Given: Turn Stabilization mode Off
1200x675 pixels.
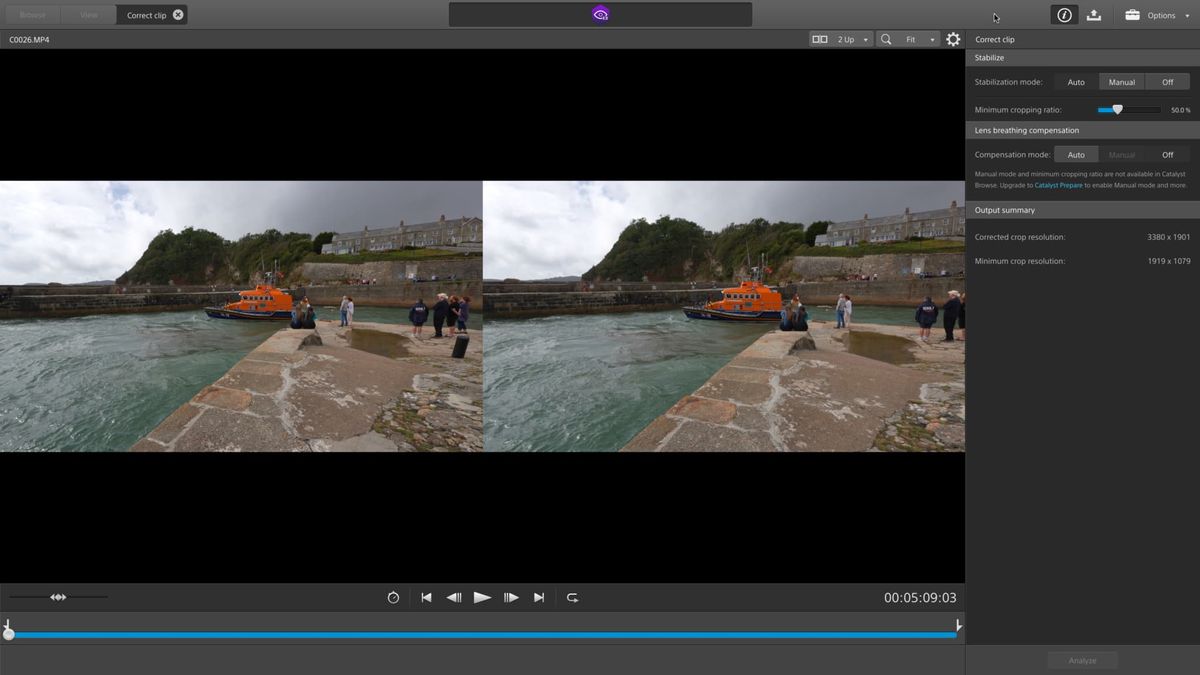Looking at the screenshot, I should click(1168, 82).
